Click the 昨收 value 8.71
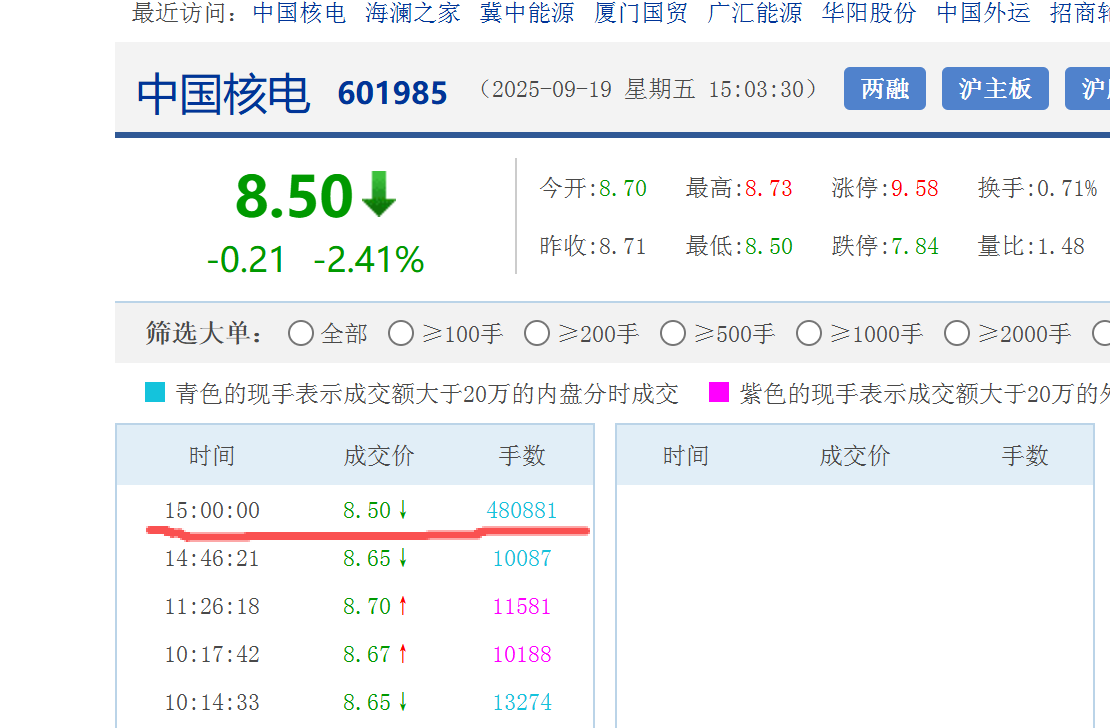The width and height of the screenshot is (1110, 728). pos(623,246)
